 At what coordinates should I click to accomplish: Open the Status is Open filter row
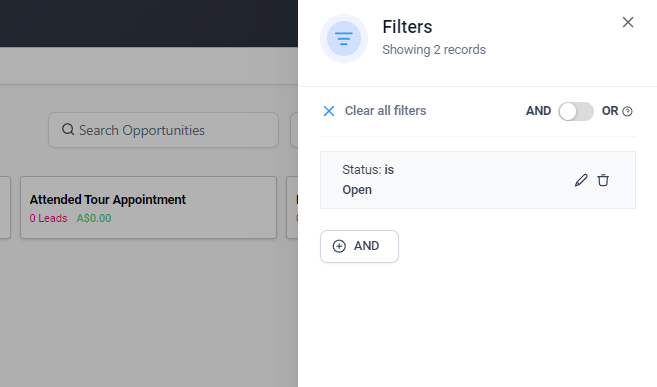click(x=478, y=180)
